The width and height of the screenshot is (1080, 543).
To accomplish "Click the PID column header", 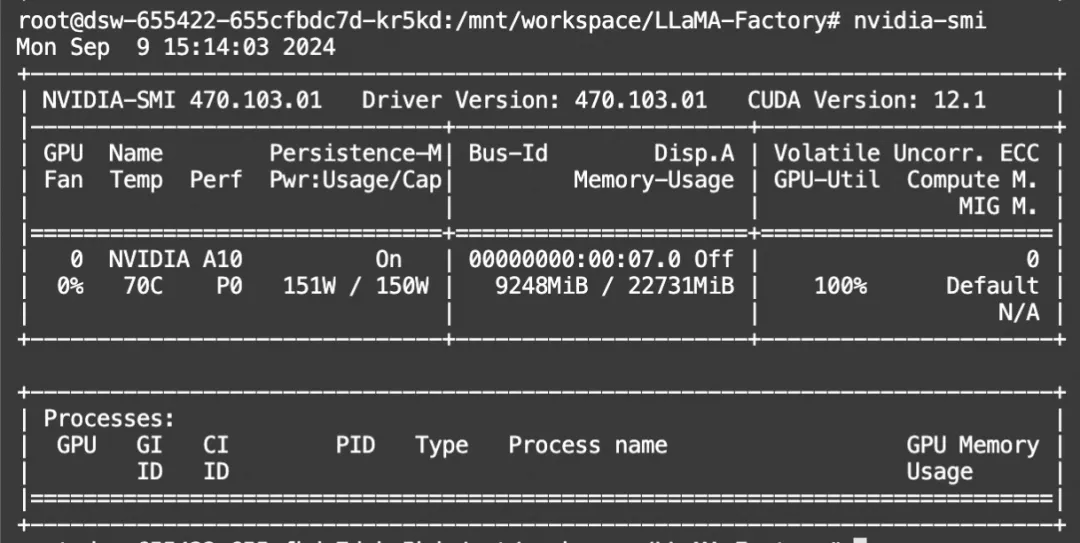I will click(x=355, y=445).
